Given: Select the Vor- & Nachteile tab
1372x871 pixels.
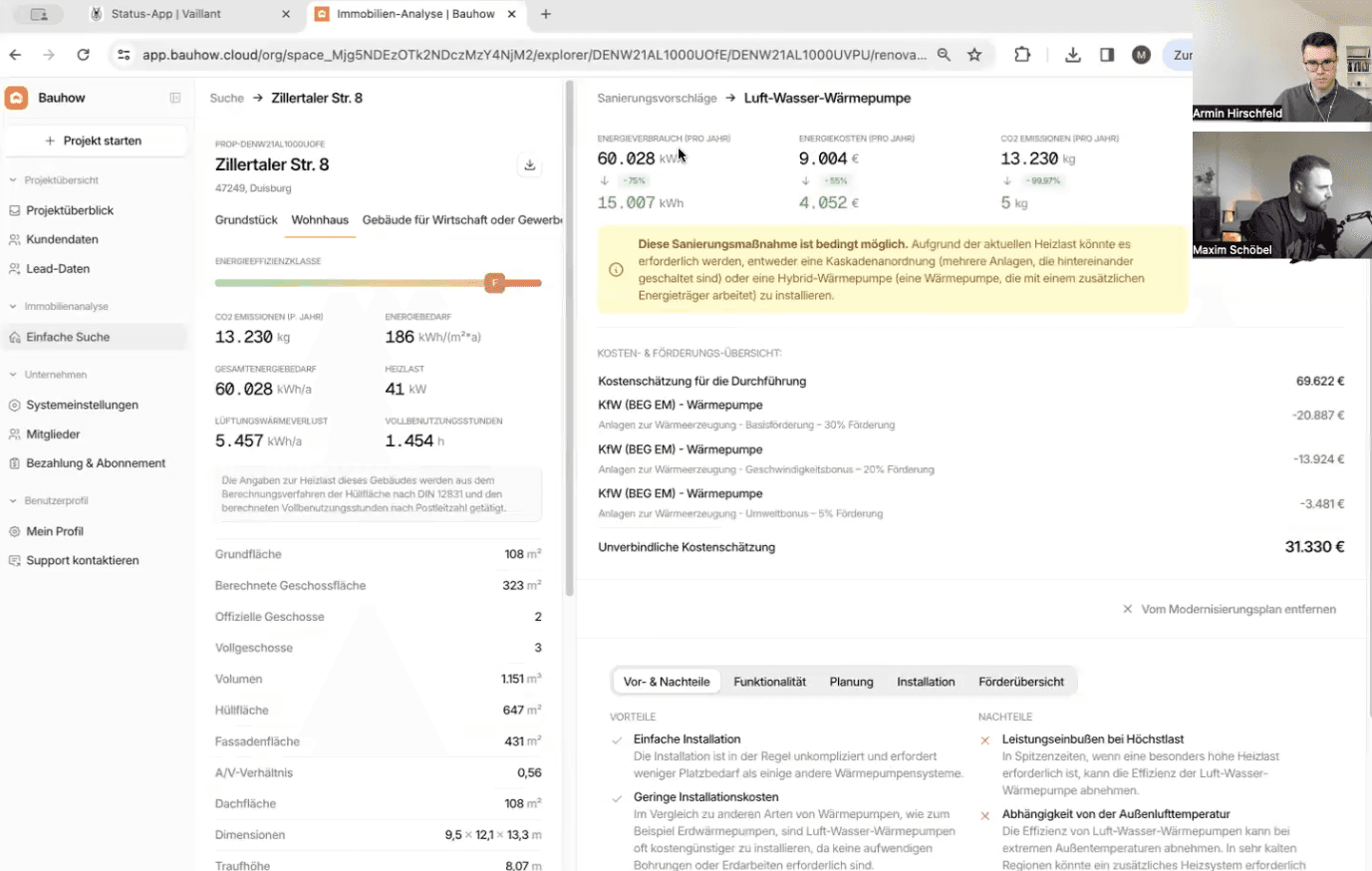Looking at the screenshot, I should 667,682.
